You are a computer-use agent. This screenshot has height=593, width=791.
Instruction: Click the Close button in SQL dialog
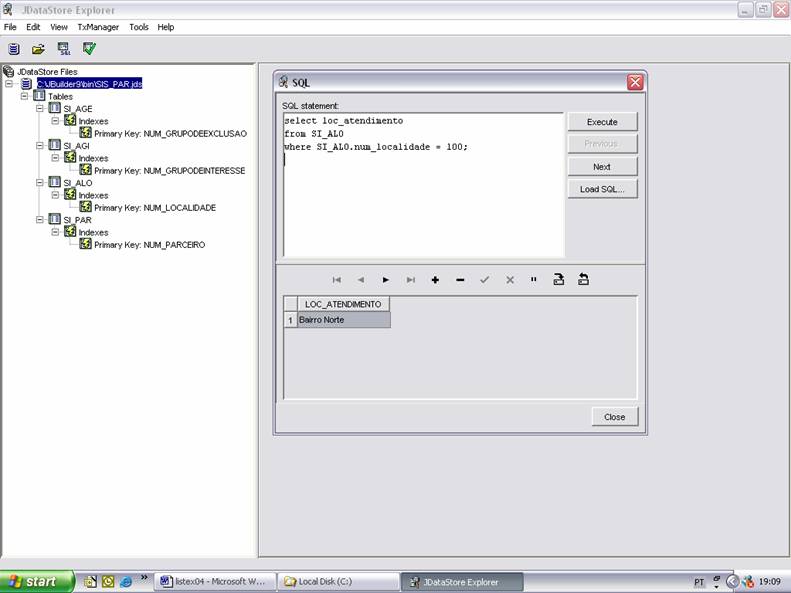(614, 417)
